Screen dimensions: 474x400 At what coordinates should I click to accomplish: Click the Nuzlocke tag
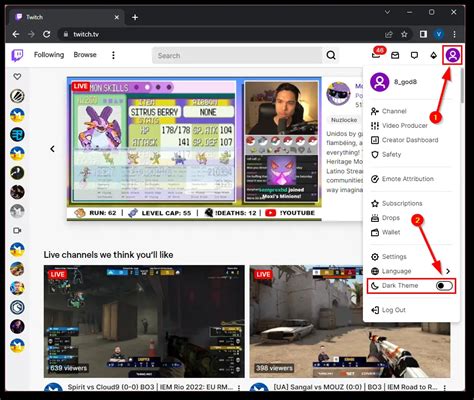click(344, 120)
